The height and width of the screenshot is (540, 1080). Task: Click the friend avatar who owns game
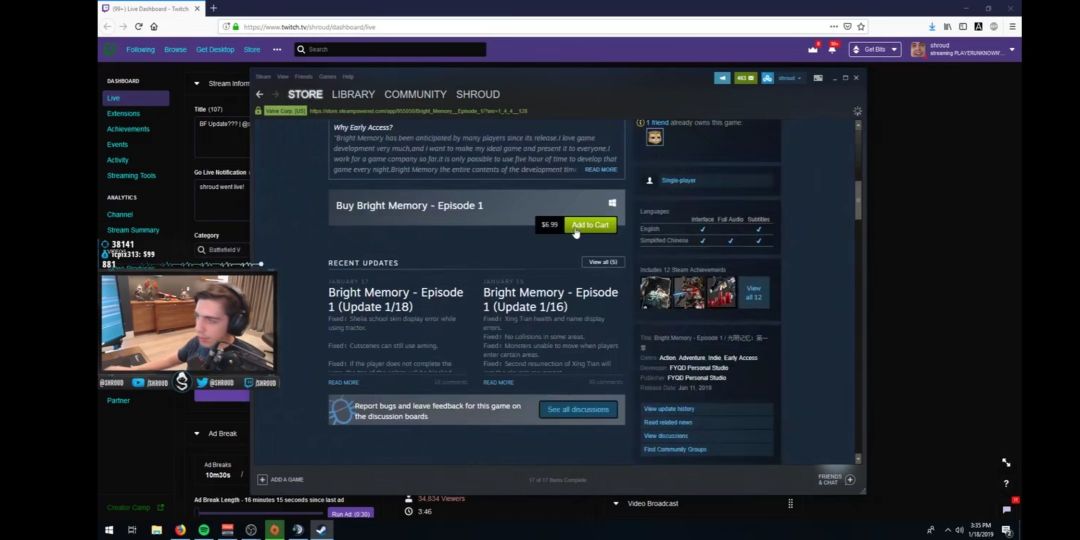[654, 136]
